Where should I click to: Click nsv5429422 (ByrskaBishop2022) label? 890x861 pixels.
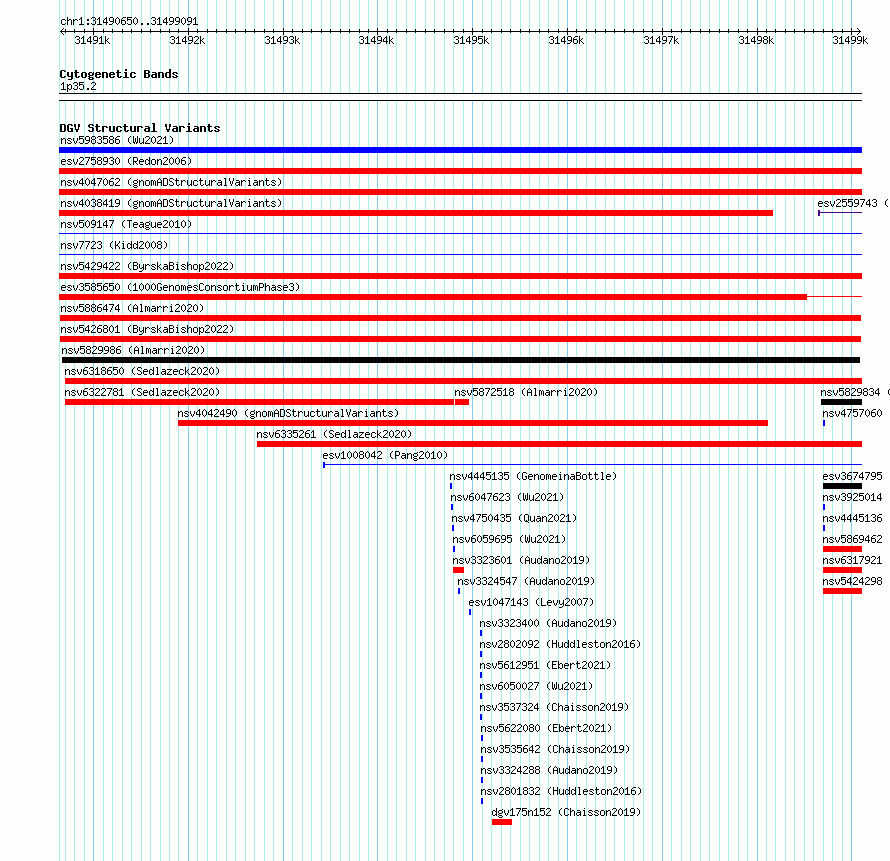(x=147, y=266)
